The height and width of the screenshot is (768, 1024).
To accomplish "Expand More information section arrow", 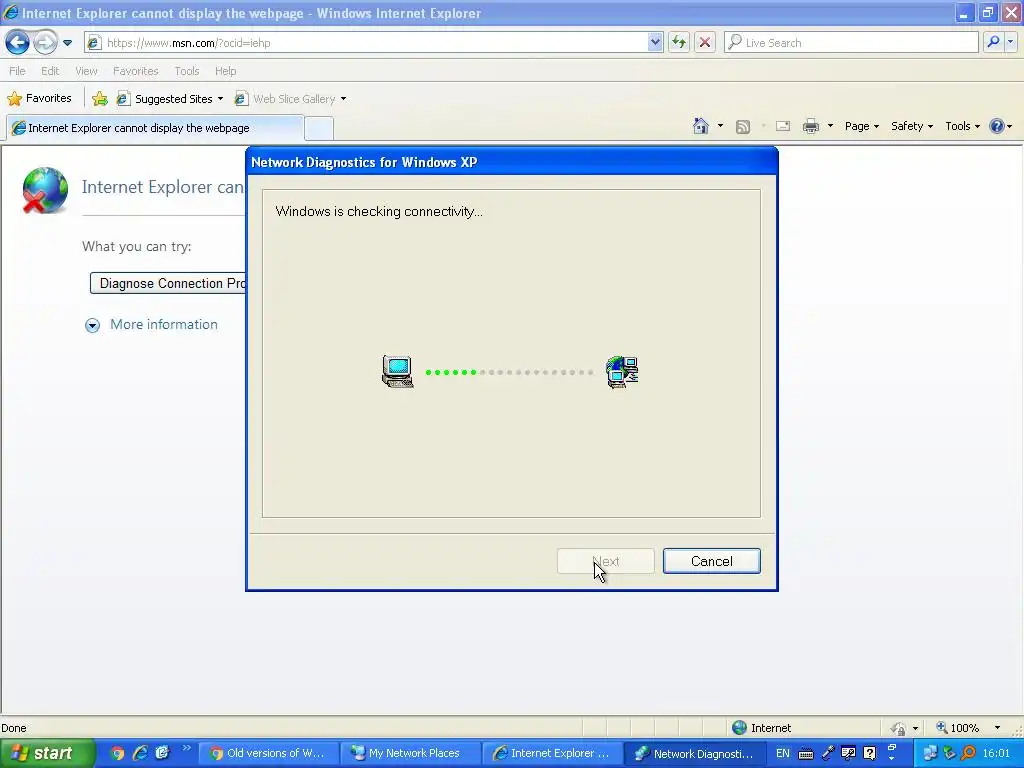I will point(92,325).
